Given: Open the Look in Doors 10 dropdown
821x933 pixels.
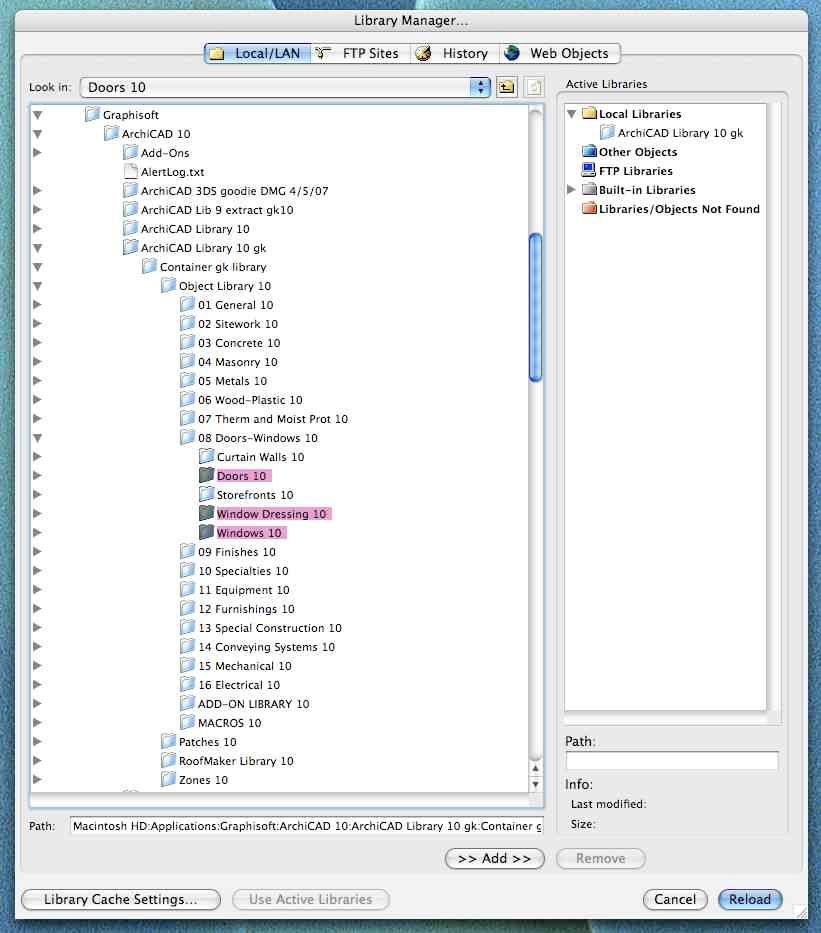Looking at the screenshot, I should coord(286,87).
